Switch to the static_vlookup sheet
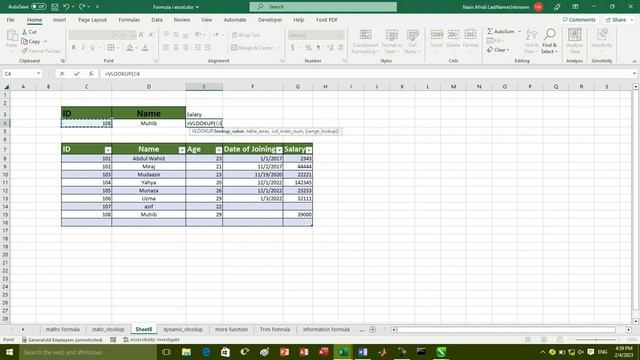Image resolution: width=640 pixels, height=360 pixels. point(108,329)
